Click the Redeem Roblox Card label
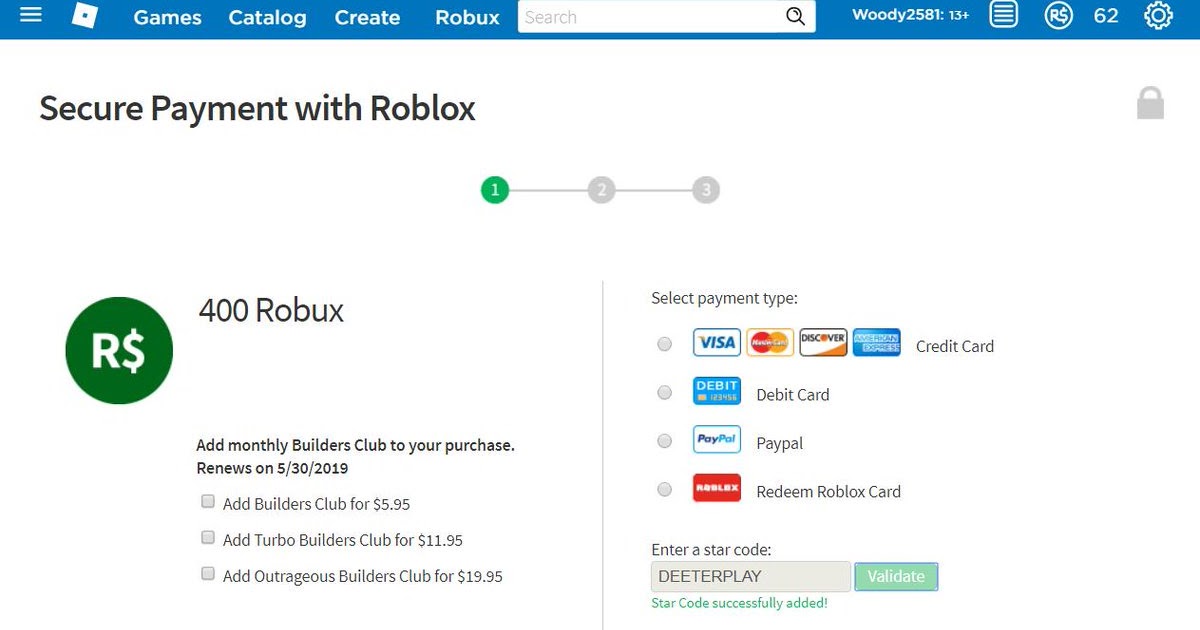 click(x=829, y=491)
